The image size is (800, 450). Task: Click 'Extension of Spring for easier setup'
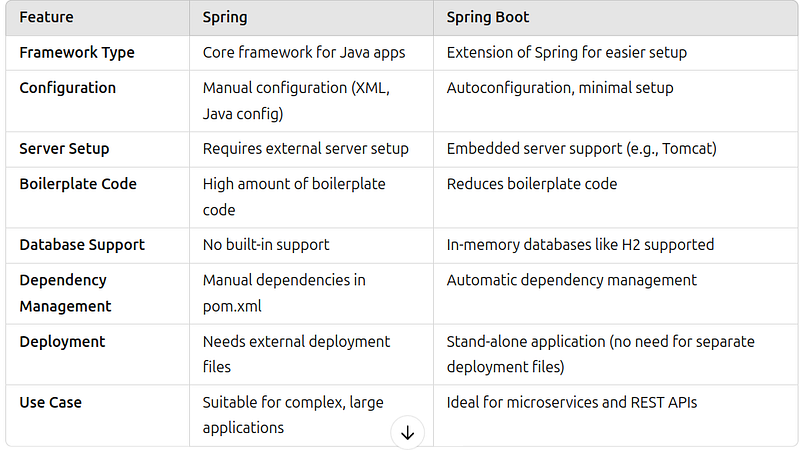[x=567, y=53]
